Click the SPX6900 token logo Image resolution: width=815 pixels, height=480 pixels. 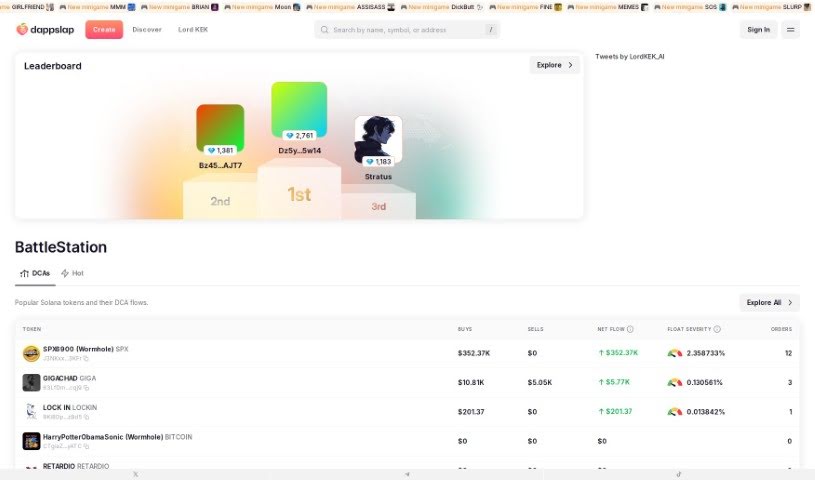click(31, 353)
